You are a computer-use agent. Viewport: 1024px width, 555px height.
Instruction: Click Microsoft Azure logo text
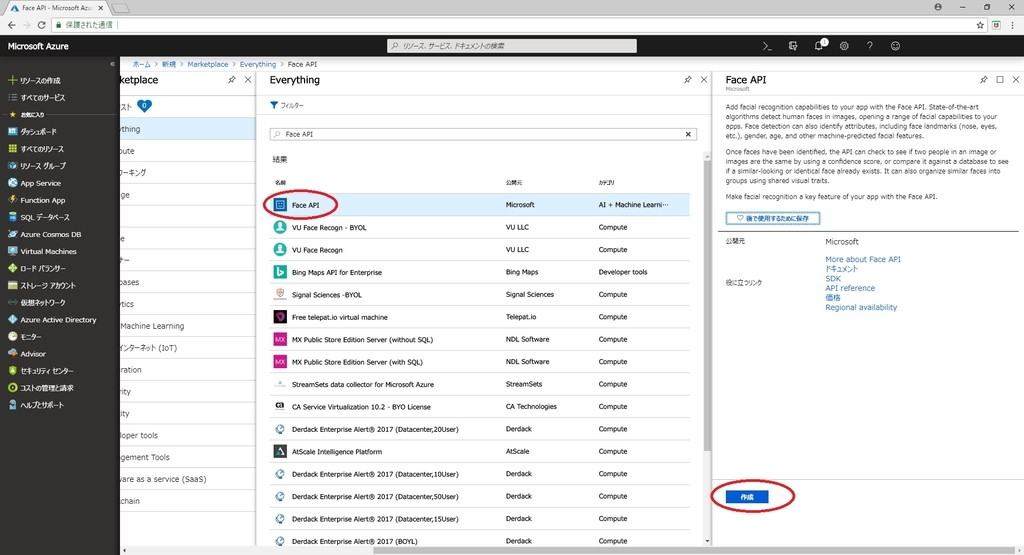tap(38, 46)
